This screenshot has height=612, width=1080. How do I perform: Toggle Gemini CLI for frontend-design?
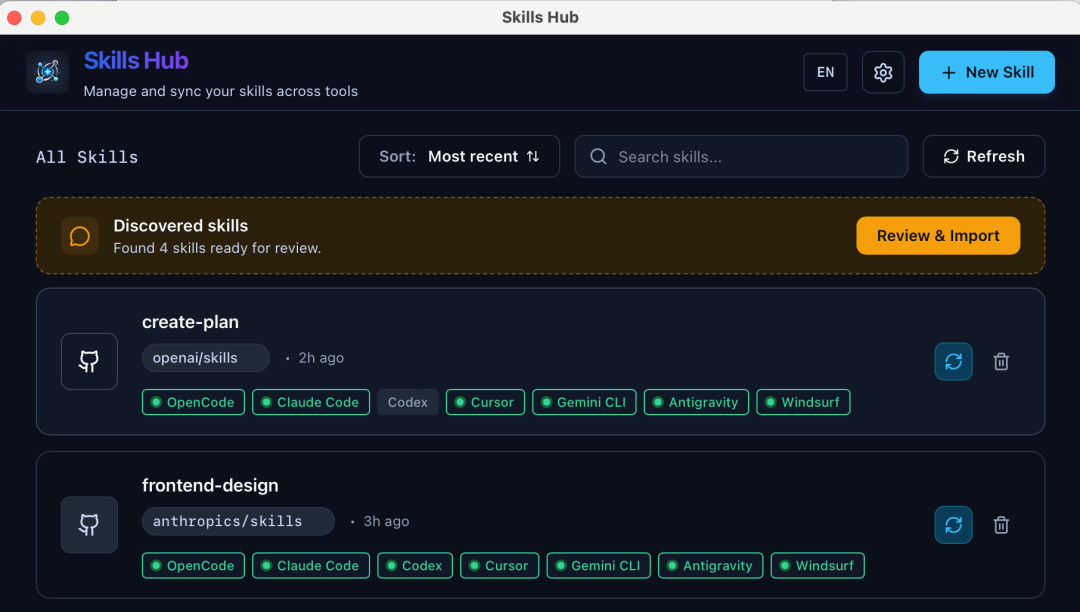tap(599, 566)
